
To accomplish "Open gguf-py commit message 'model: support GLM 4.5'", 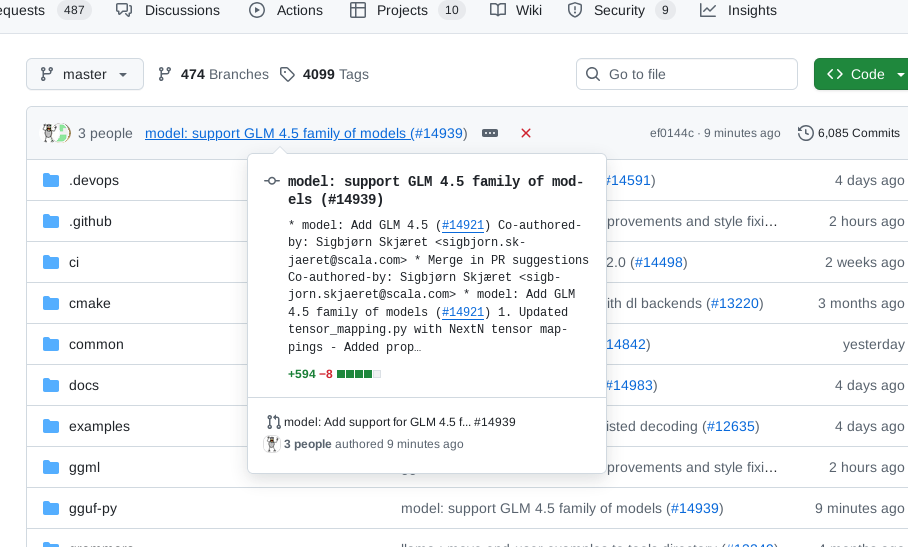I will [531, 509].
